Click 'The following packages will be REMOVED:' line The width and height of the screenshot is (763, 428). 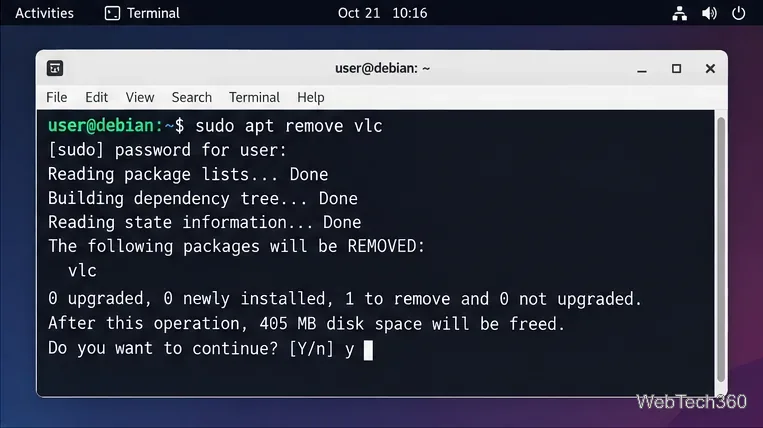tap(236, 247)
